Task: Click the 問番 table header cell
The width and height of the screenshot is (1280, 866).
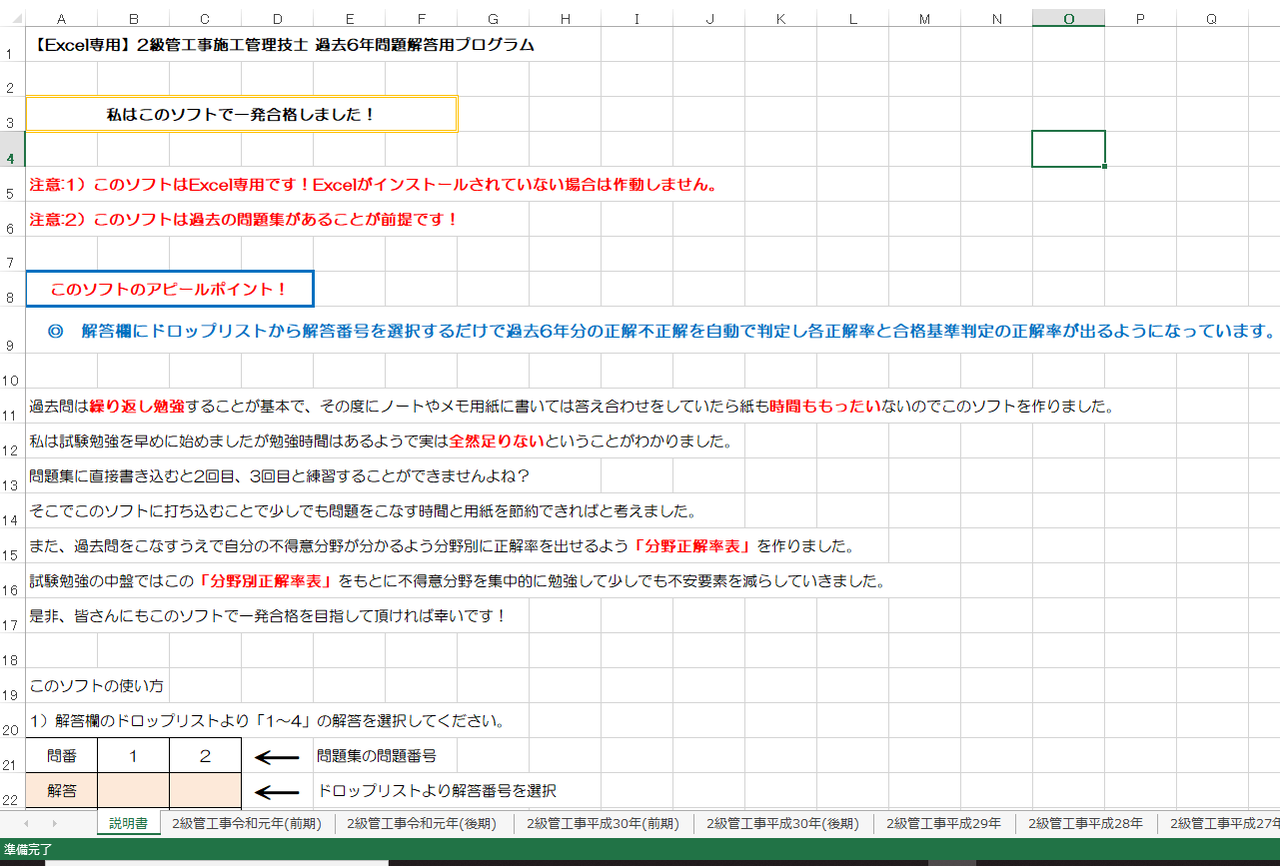Action: [61, 756]
